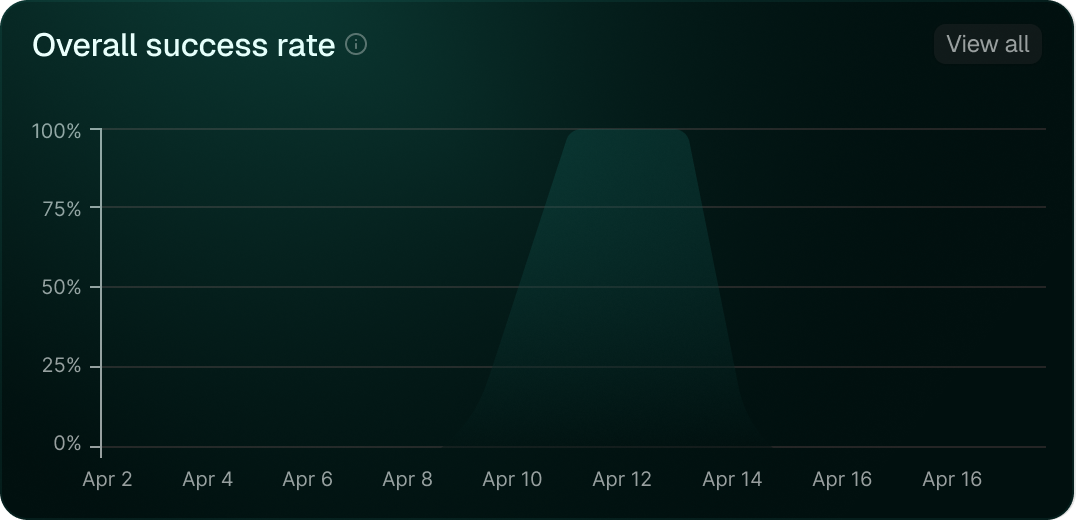The height and width of the screenshot is (520, 1076).
Task: Click the Apr 12 date label
Action: (x=622, y=480)
